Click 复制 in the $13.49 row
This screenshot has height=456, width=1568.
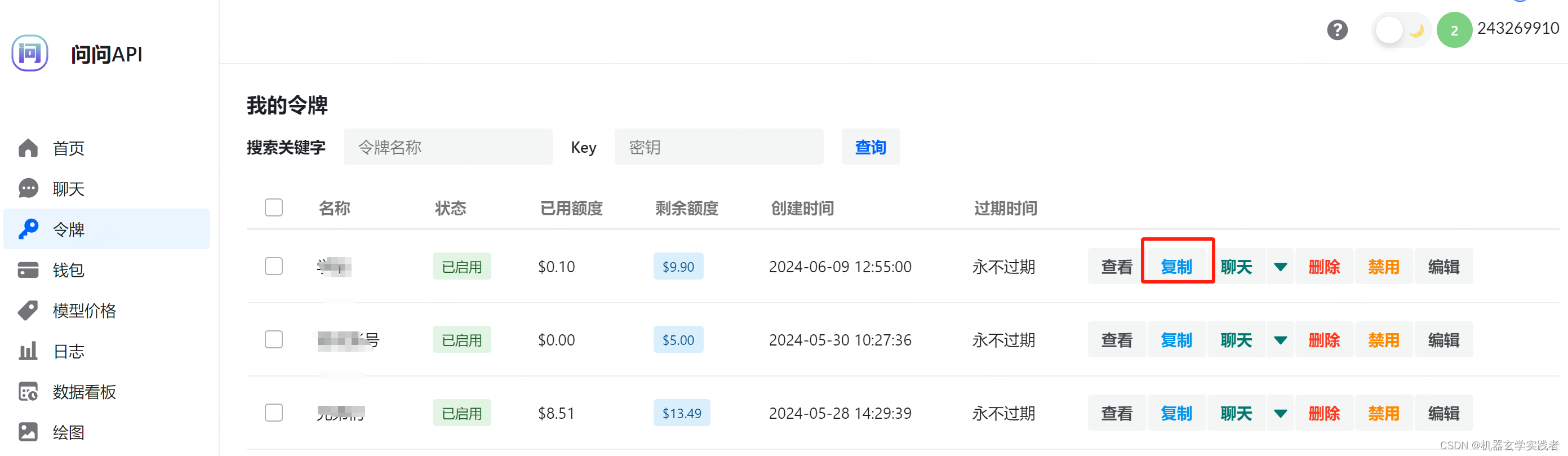click(x=1176, y=413)
